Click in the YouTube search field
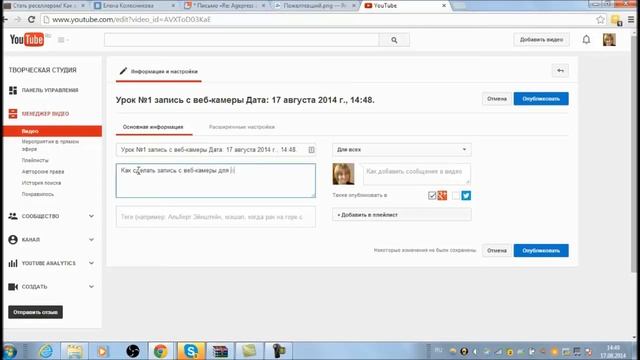This screenshot has height=360, width=640. [242, 40]
